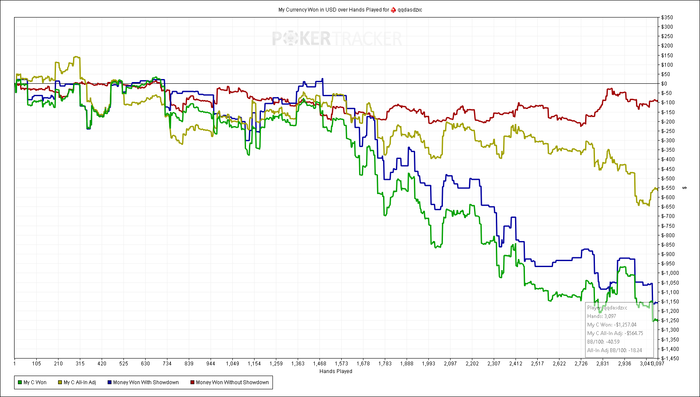Click tooltip line 'My C All-In Adj: -$564.75'
Viewport: 700px width, 397px height.
click(615, 333)
